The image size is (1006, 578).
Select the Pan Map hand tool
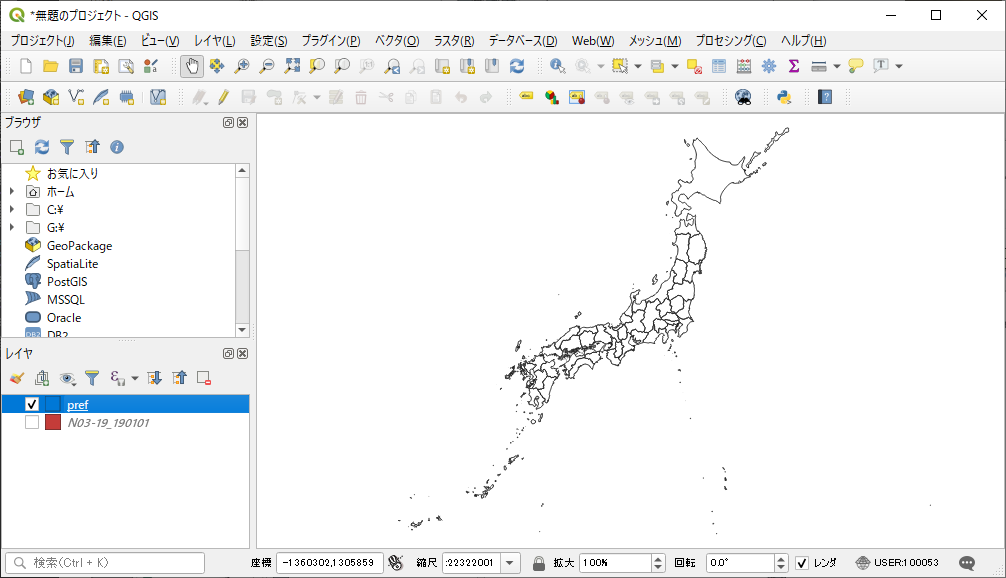pyautogui.click(x=191, y=66)
